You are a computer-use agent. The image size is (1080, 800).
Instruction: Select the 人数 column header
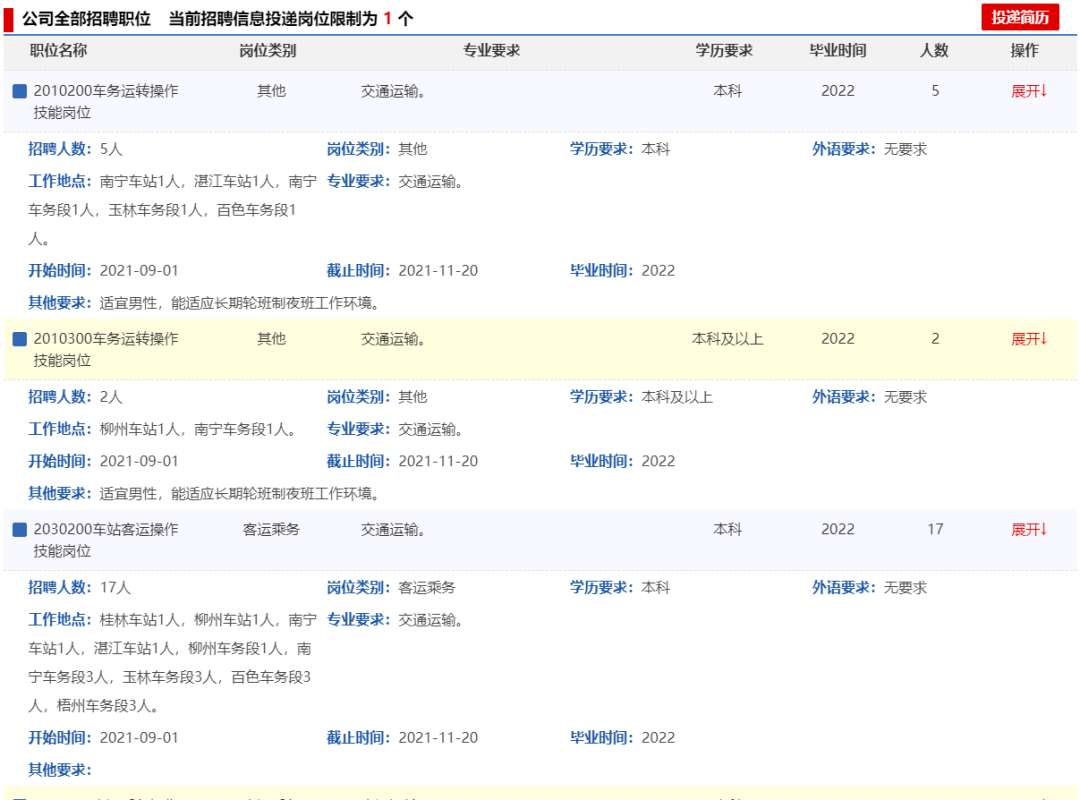tap(934, 50)
